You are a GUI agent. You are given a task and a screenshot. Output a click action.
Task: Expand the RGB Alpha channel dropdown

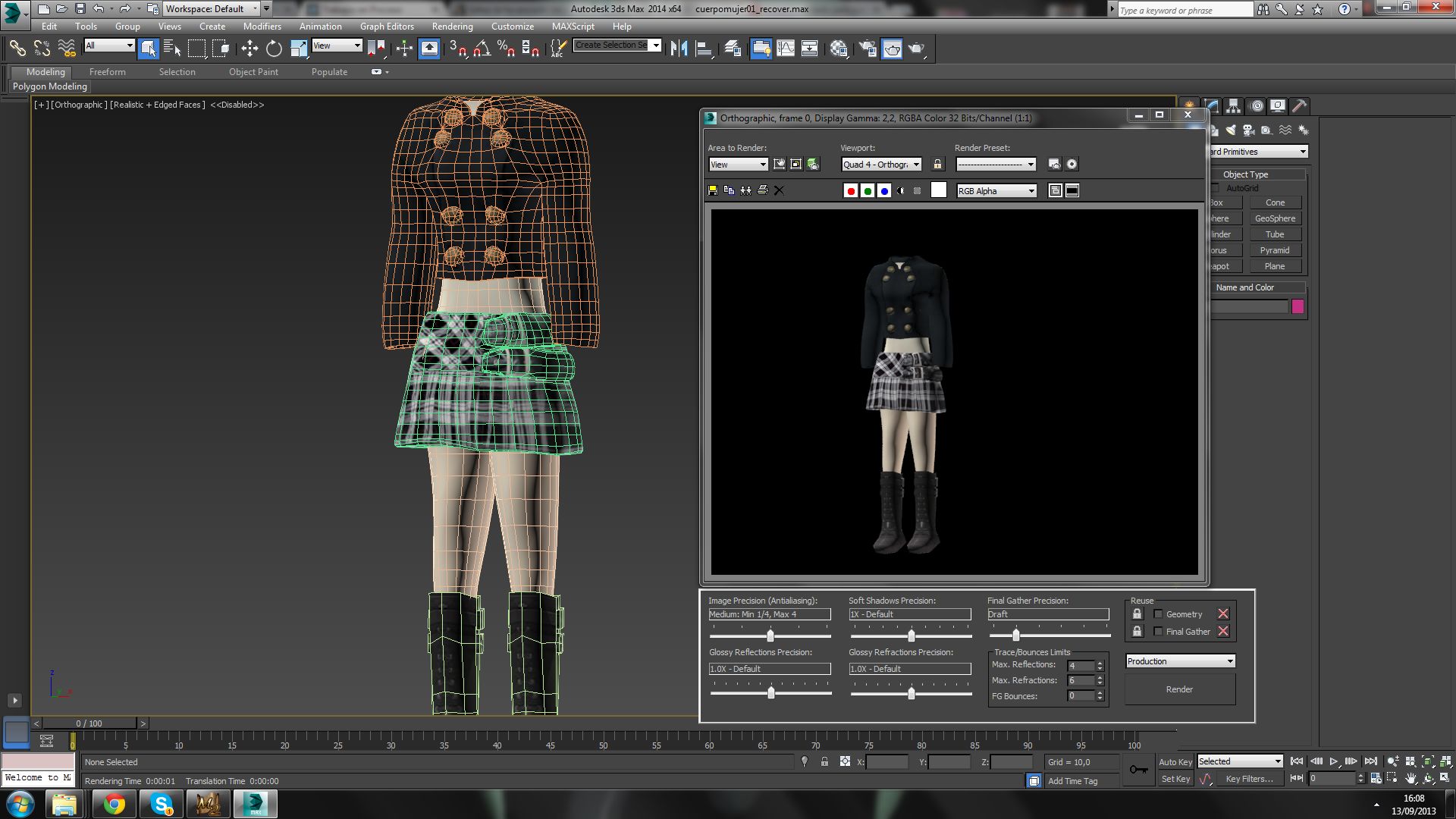[x=996, y=191]
